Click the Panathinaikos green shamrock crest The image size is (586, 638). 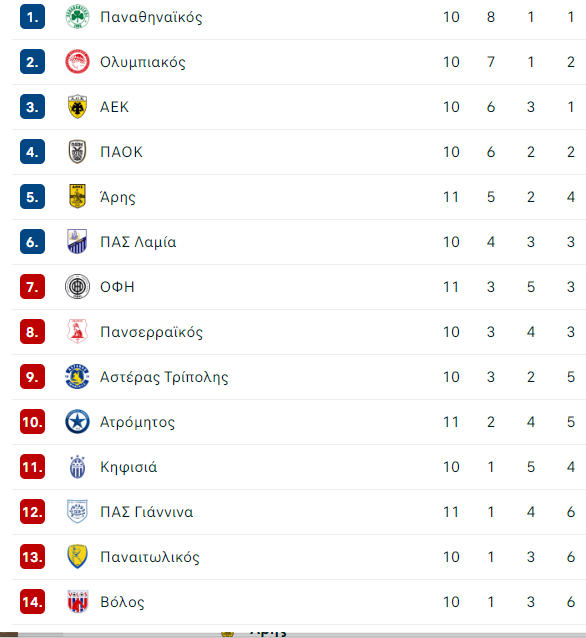click(77, 17)
